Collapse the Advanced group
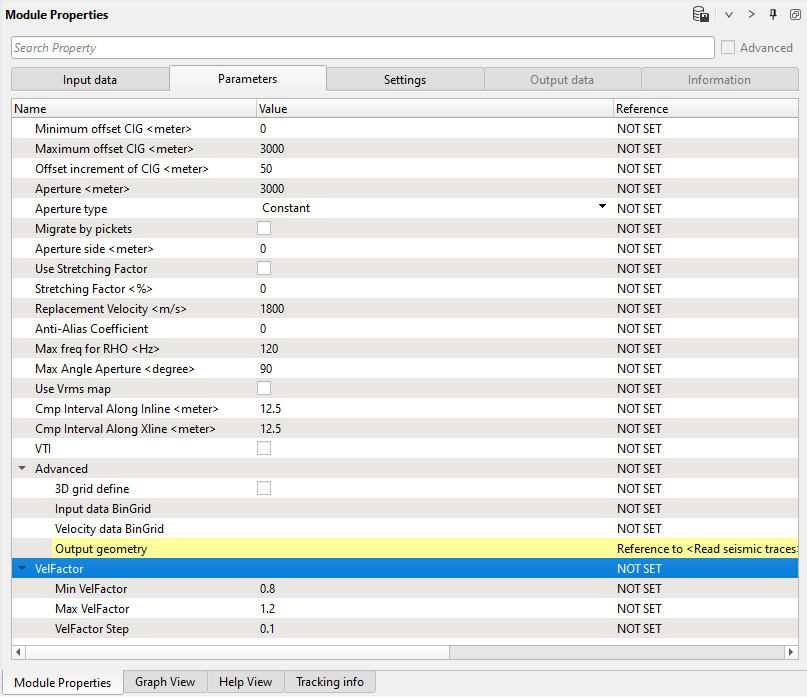The width and height of the screenshot is (807, 697). point(22,469)
